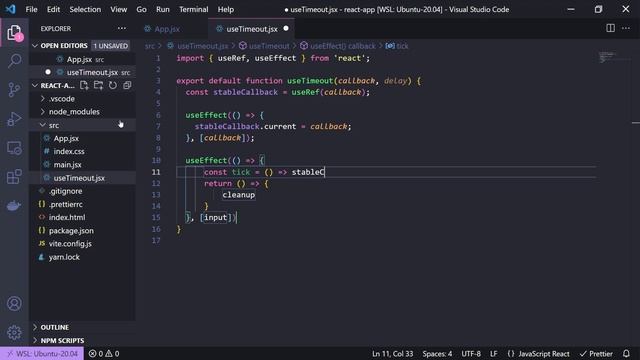640x360 pixels.
Task: Click the New File icon in explorer
Action: [84, 85]
